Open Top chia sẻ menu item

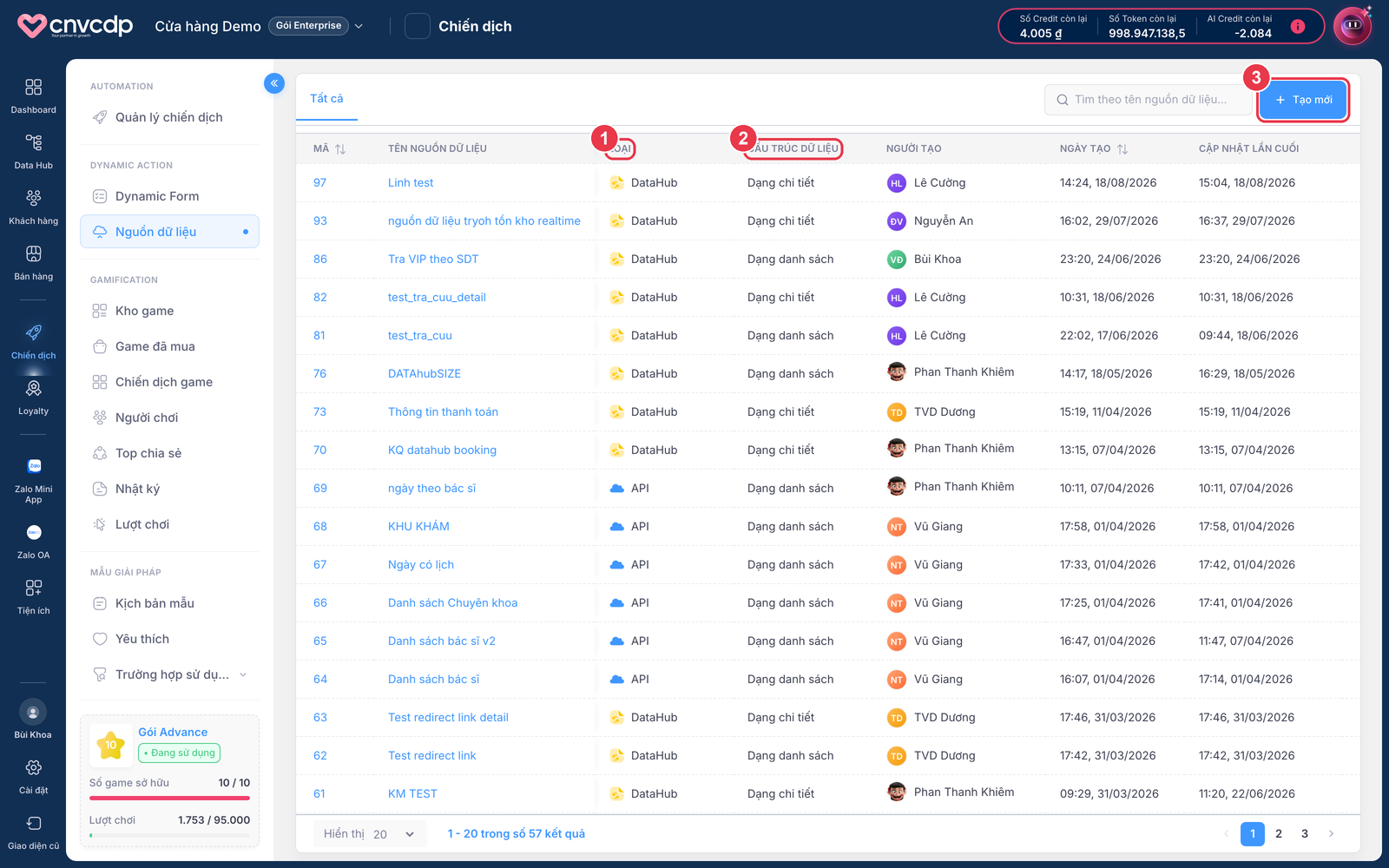(170, 453)
